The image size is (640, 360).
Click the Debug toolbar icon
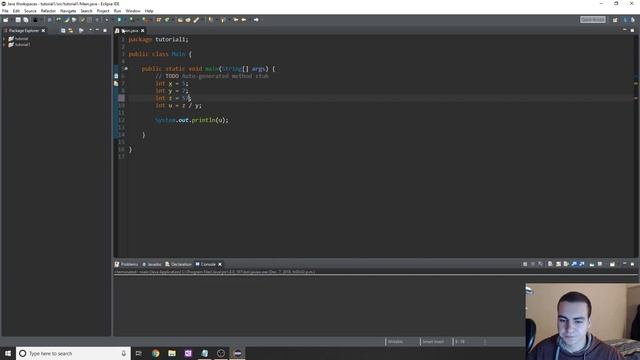107,20
